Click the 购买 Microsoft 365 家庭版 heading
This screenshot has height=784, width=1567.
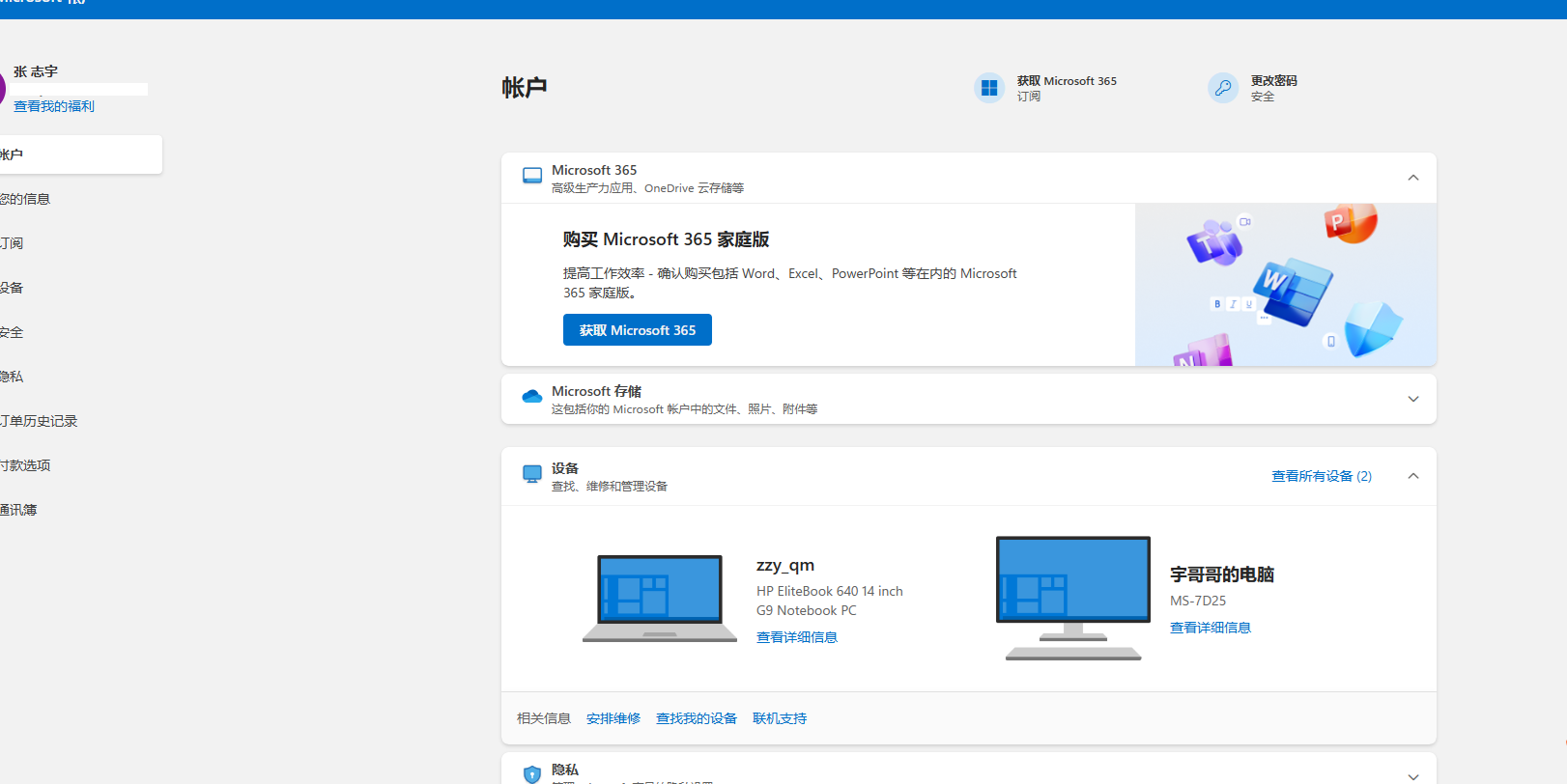(667, 239)
